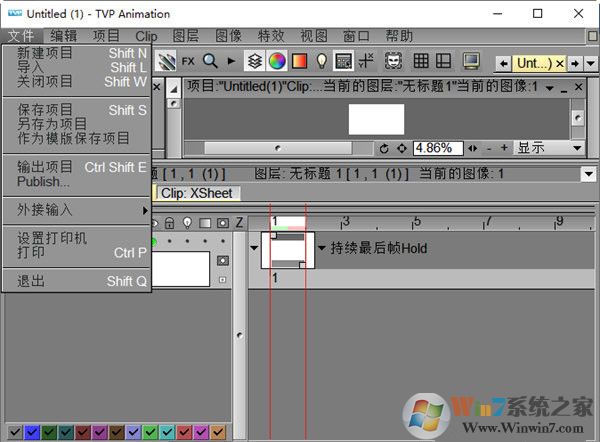Toggle the timeline panel icon

click(343, 61)
